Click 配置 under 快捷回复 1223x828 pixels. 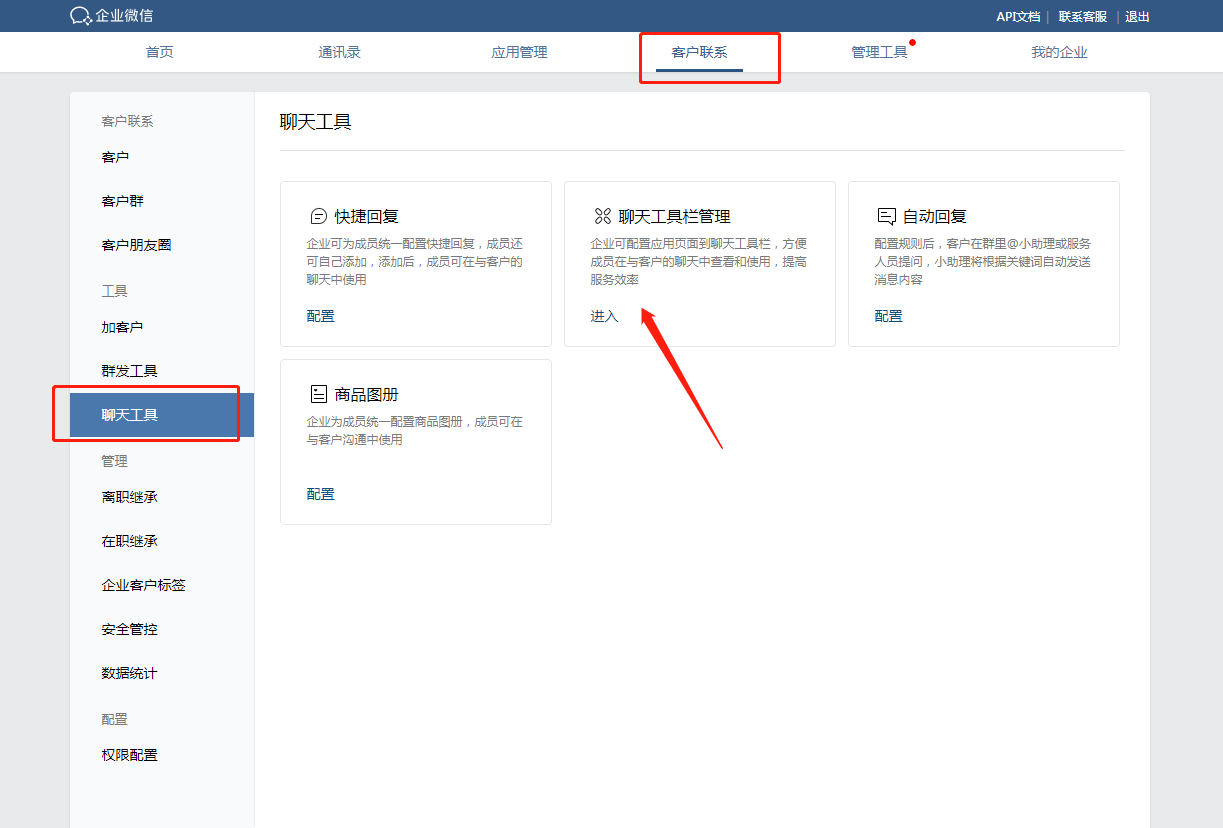320,316
